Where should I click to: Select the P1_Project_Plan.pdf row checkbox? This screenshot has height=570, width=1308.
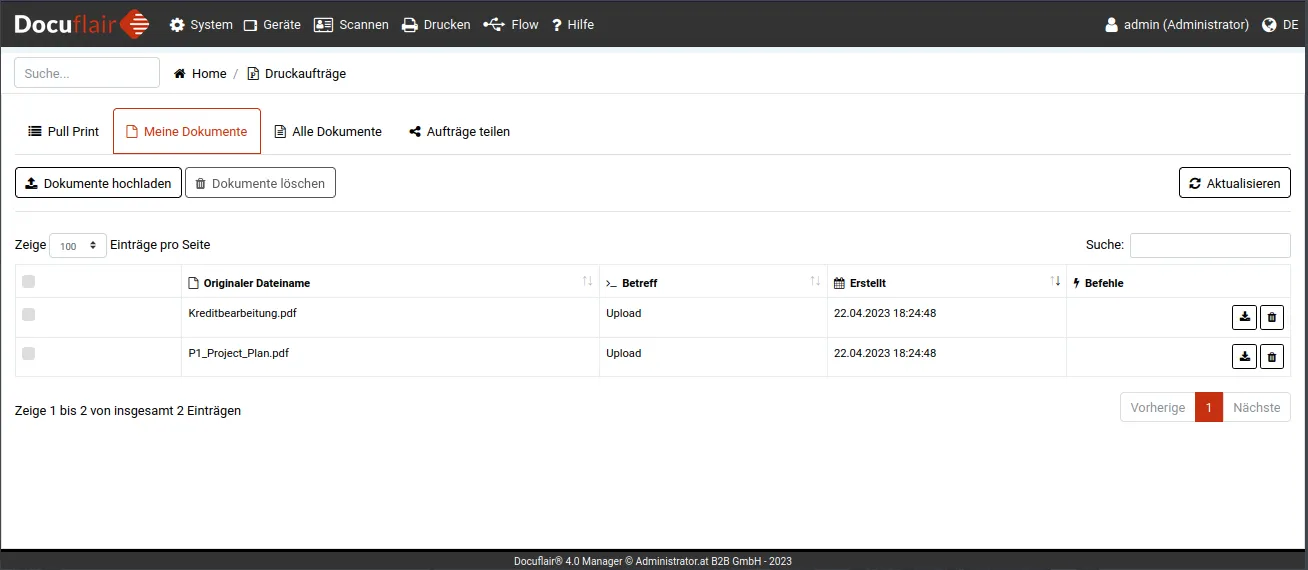28,353
